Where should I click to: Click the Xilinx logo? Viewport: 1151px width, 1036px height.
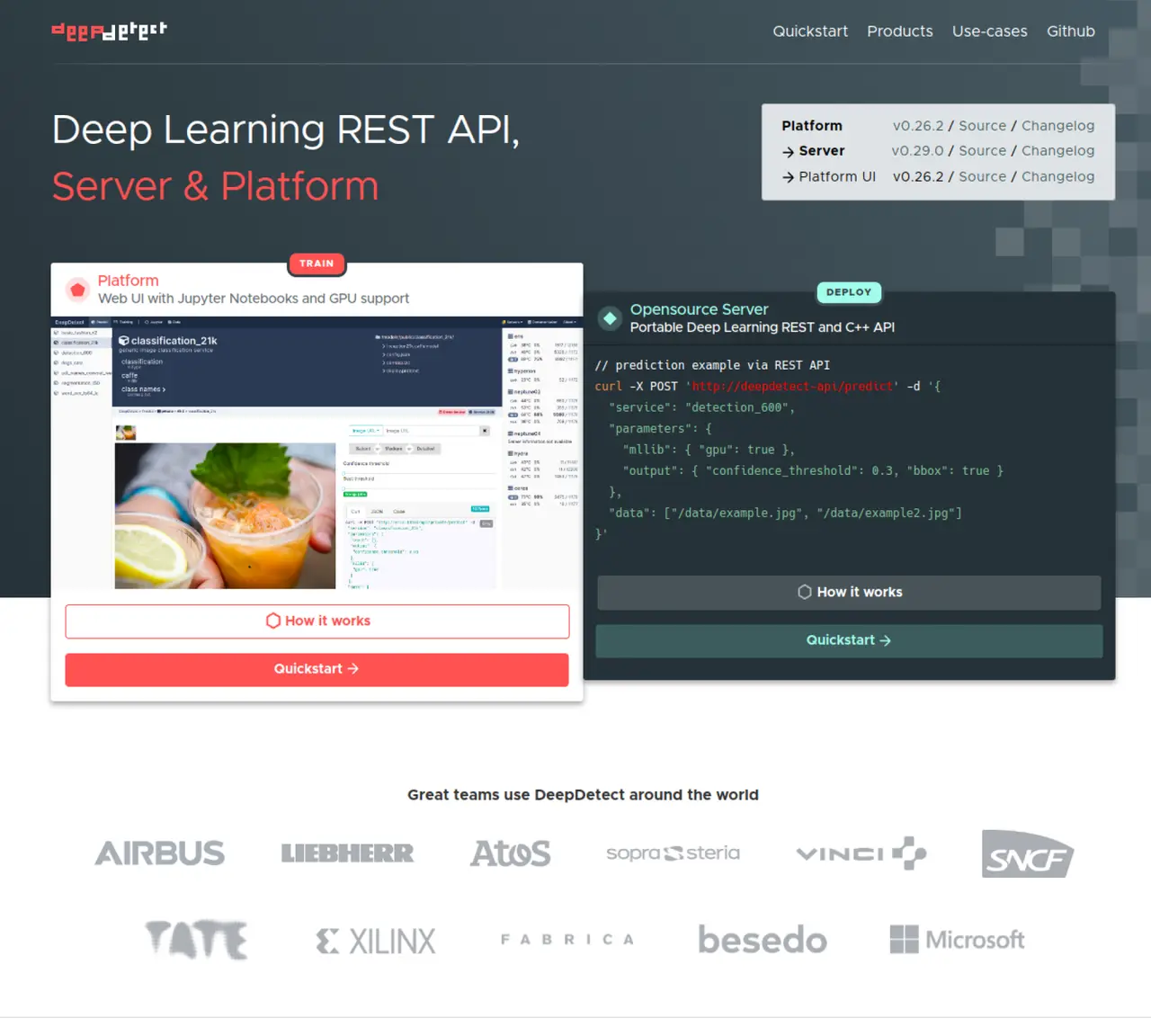[x=376, y=941]
